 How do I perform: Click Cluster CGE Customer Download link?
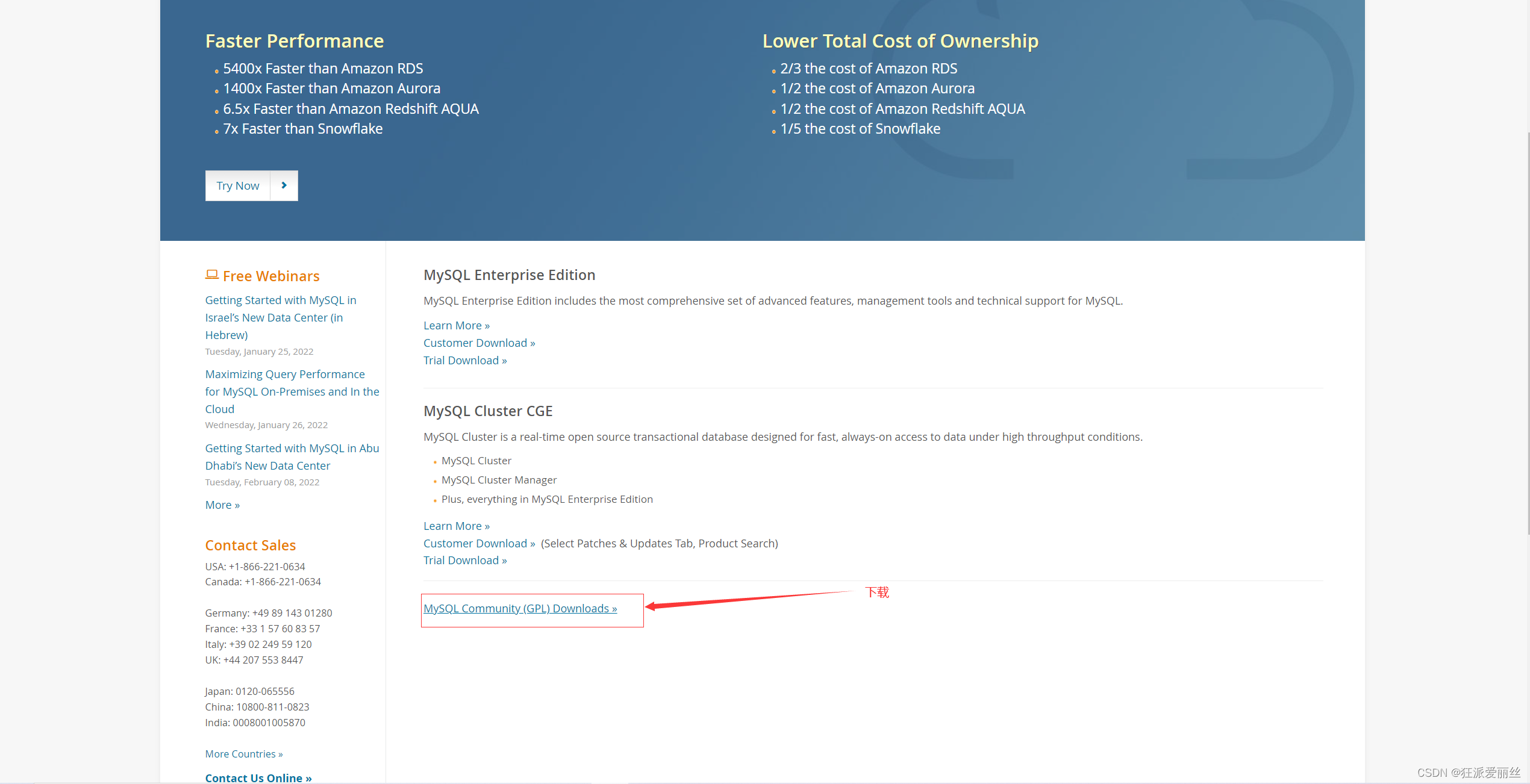(x=479, y=543)
